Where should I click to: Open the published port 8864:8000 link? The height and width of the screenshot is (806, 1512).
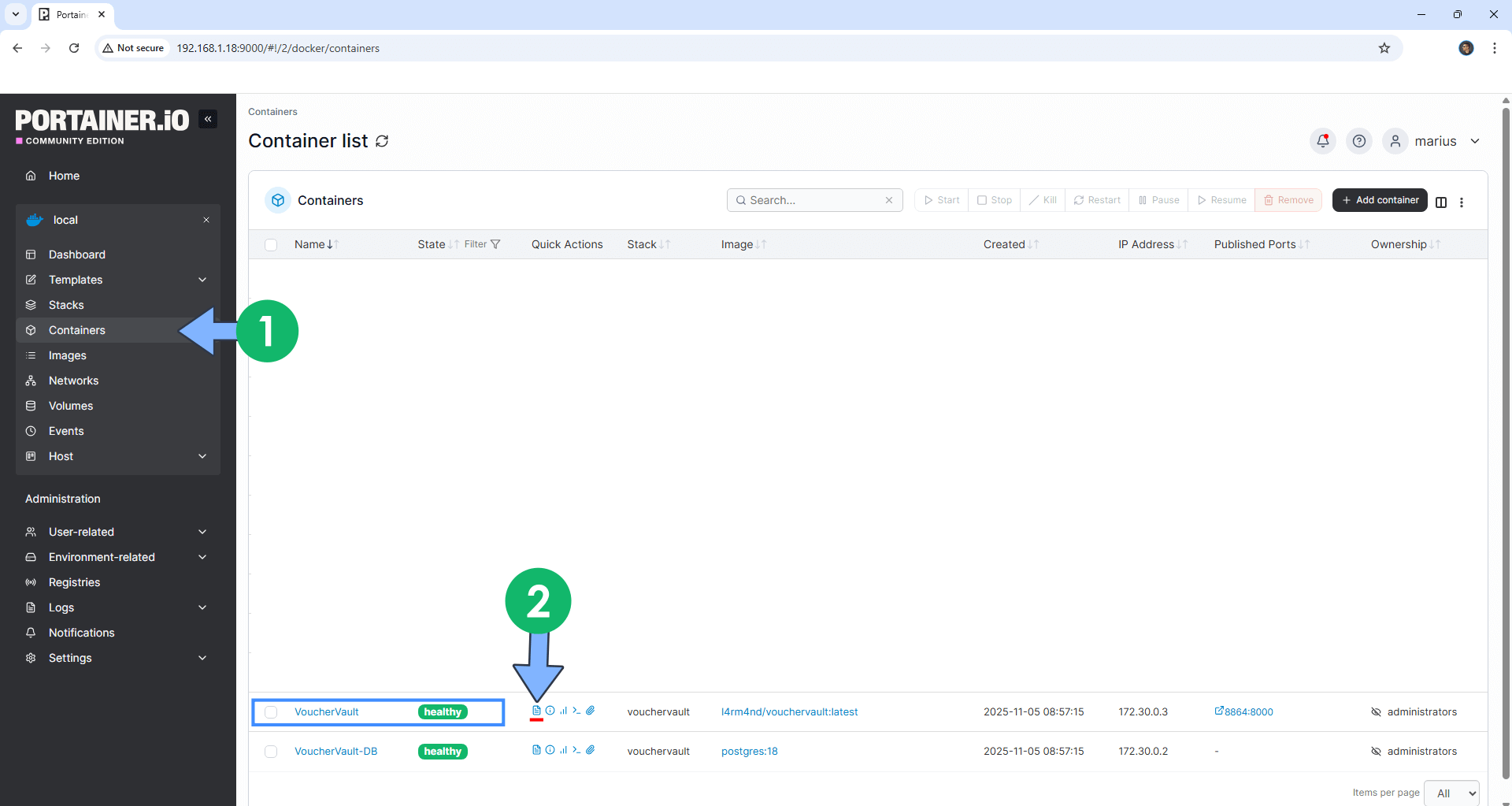(x=1248, y=711)
